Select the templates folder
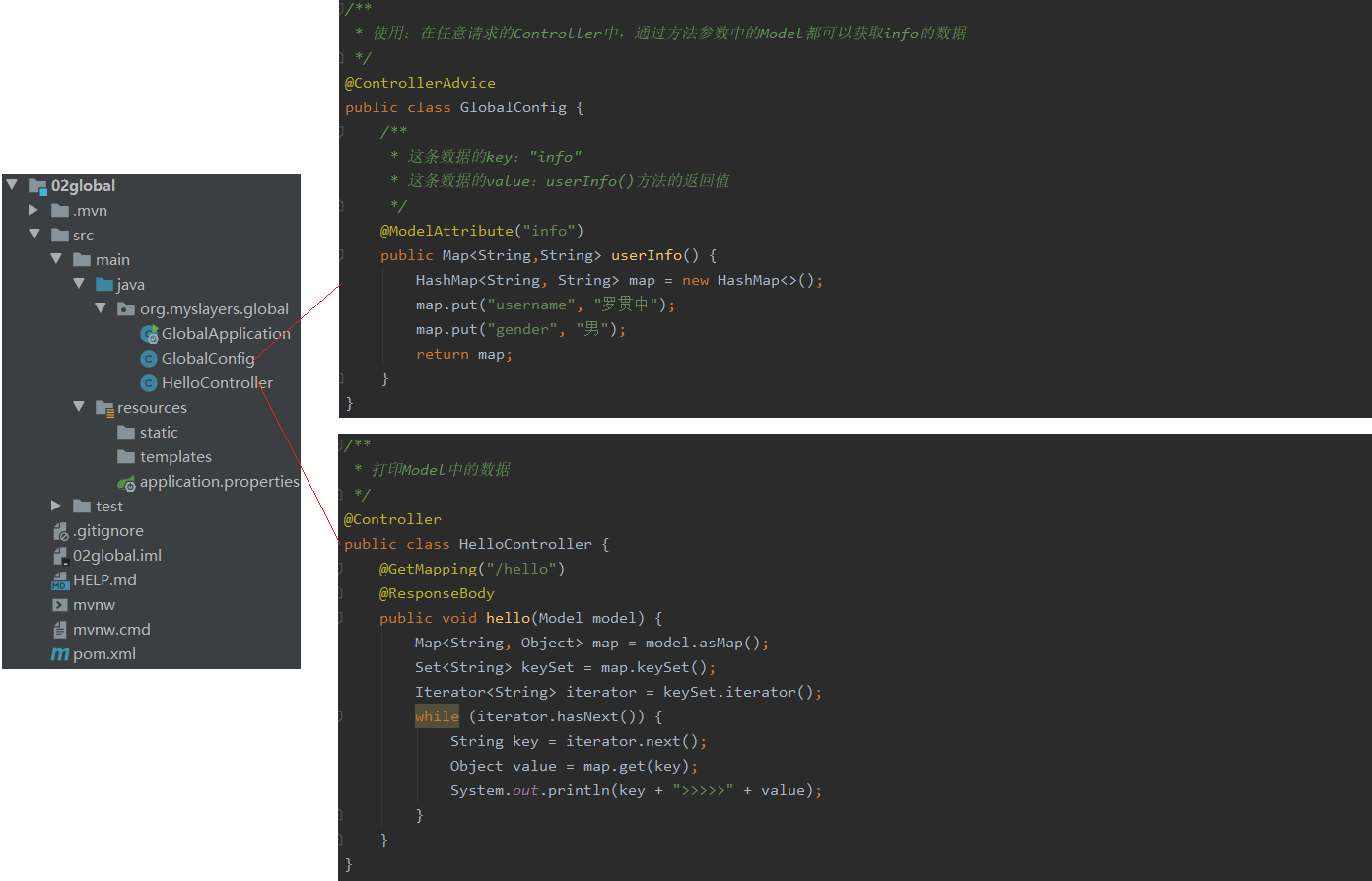The width and height of the screenshot is (1372, 881). [x=174, y=457]
